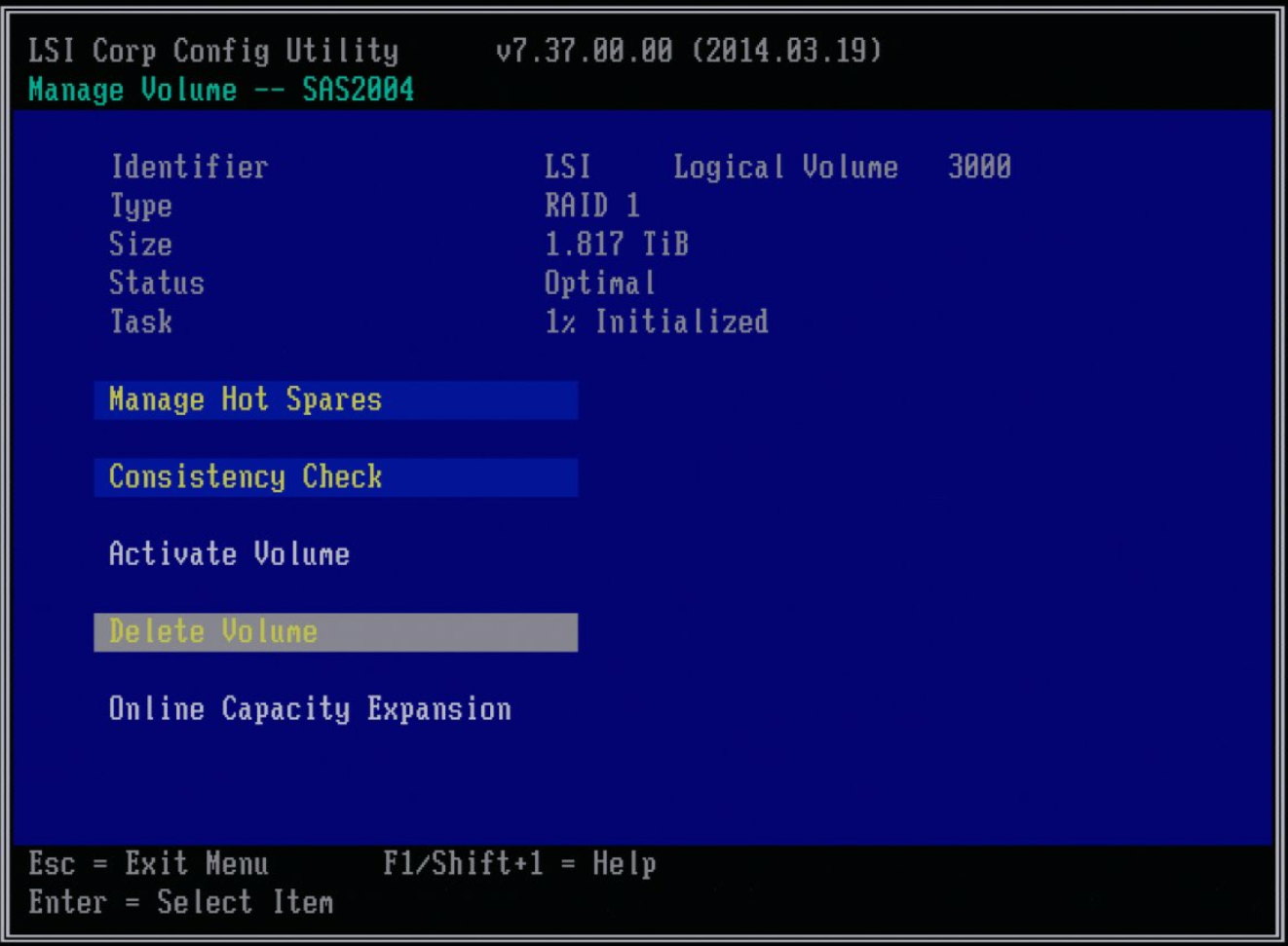Click the Status field label
This screenshot has width=1288, height=946.
pos(157,284)
